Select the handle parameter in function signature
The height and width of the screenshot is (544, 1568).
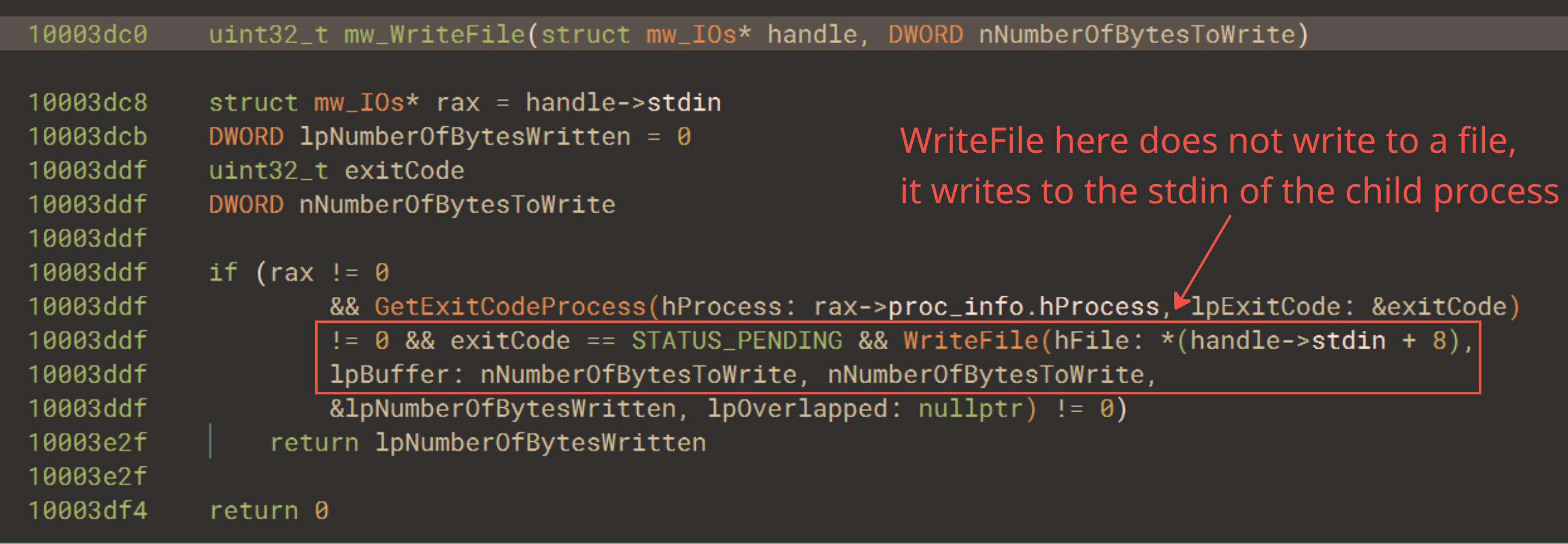click(x=811, y=35)
